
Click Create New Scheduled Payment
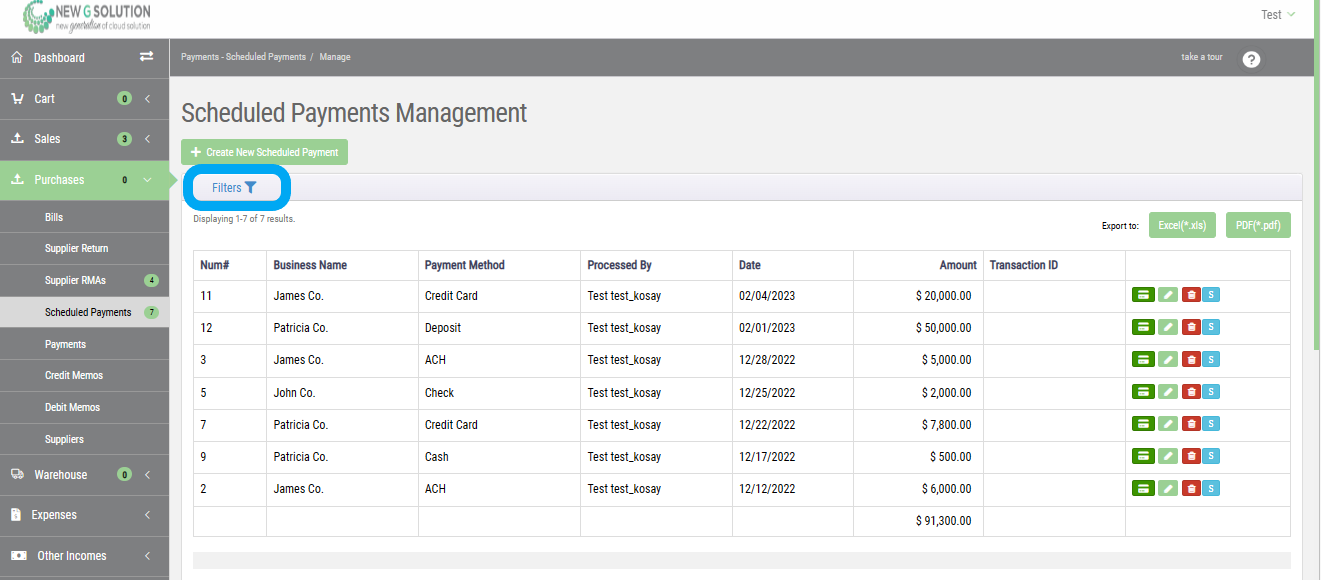point(263,151)
